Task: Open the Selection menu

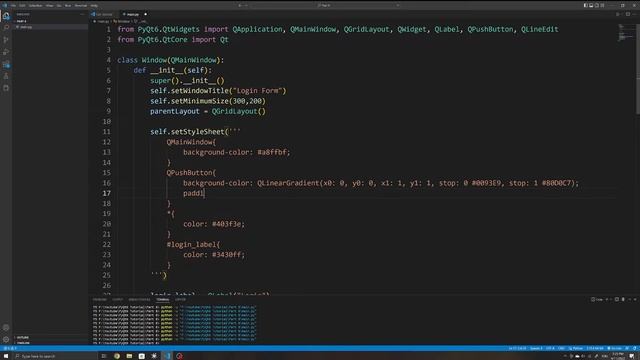Action: tap(36, 5)
